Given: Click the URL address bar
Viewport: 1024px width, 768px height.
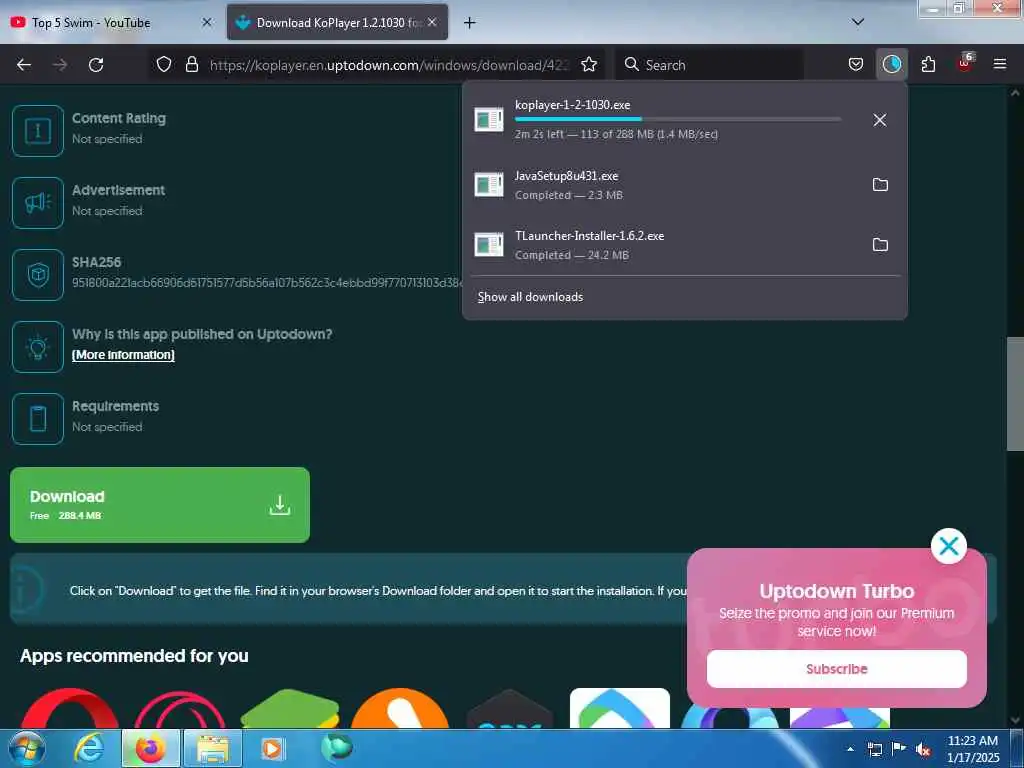Looking at the screenshot, I should point(389,65).
